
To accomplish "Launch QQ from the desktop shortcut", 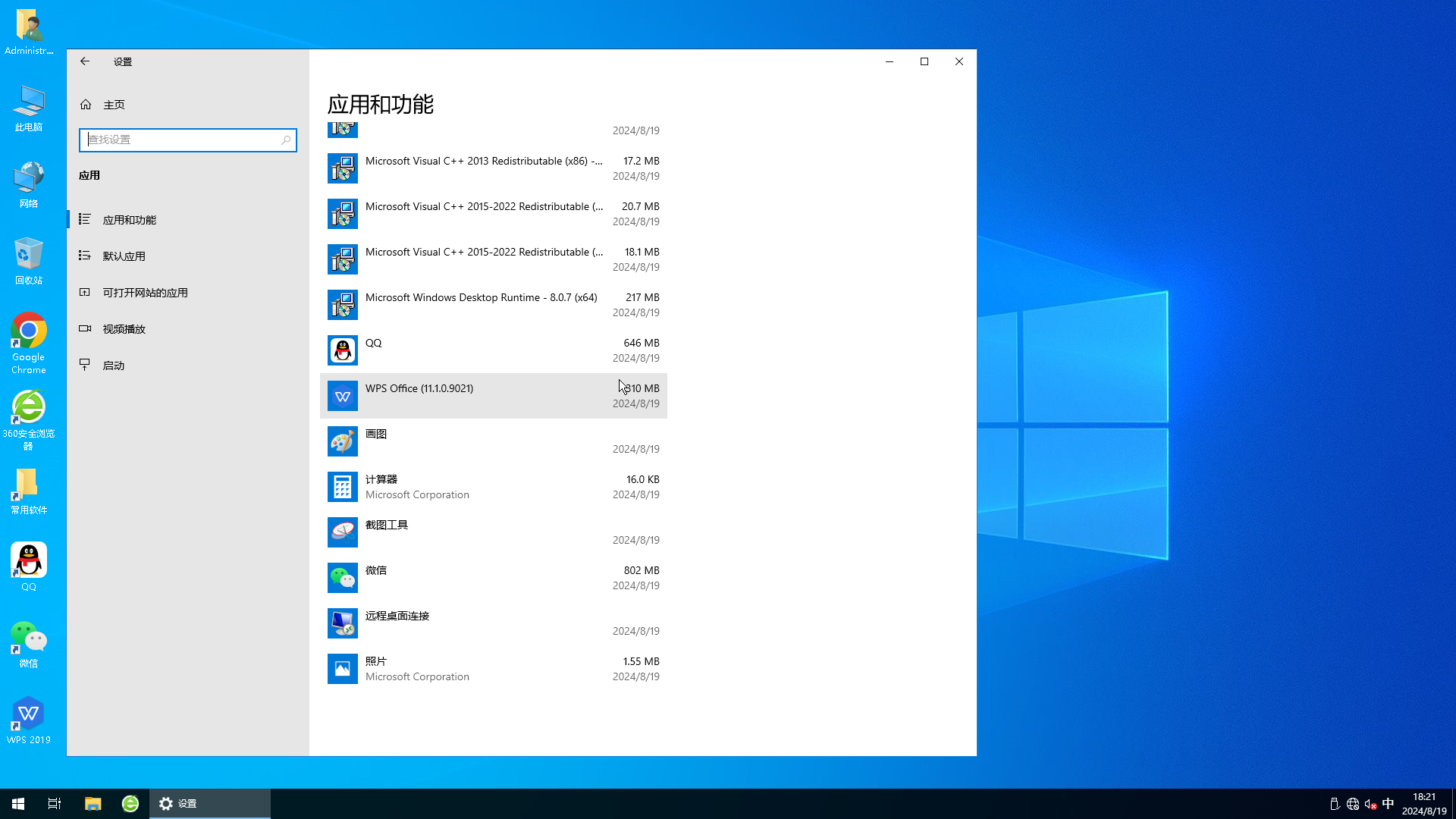I will [x=29, y=567].
